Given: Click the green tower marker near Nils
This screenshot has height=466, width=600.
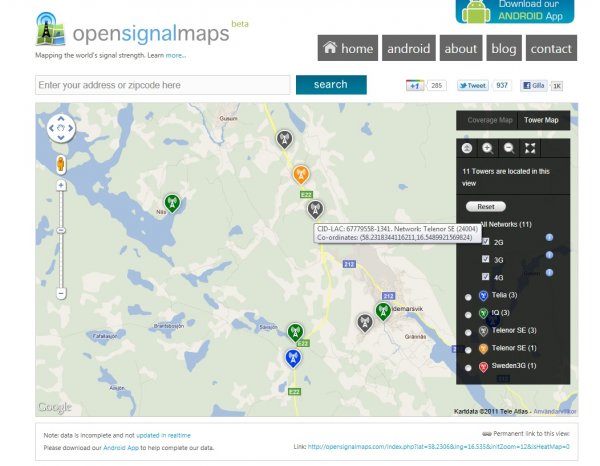Looking at the screenshot, I should pos(172,202).
